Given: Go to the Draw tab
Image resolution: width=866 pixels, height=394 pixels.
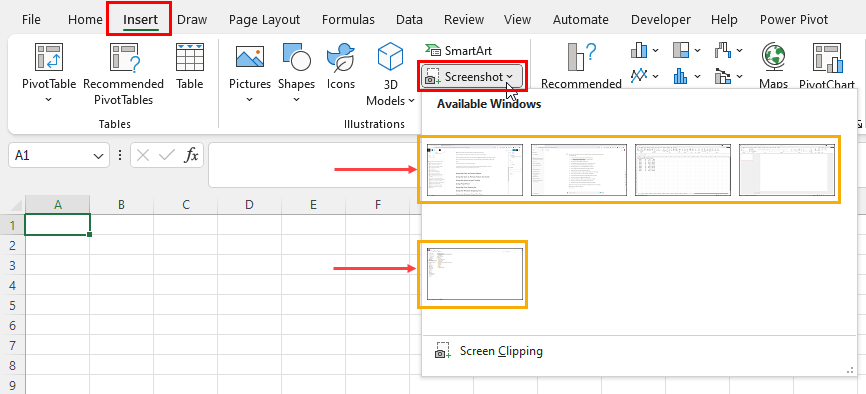Looking at the screenshot, I should (x=192, y=20).
